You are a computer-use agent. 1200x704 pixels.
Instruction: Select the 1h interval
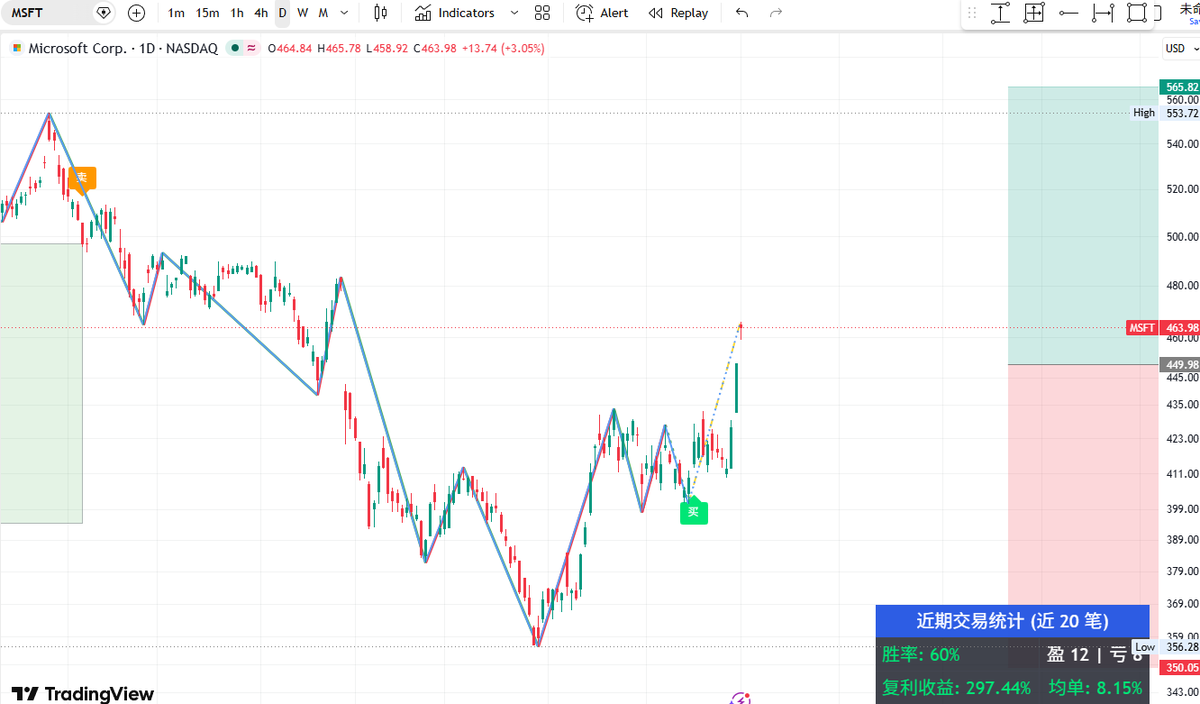[237, 13]
